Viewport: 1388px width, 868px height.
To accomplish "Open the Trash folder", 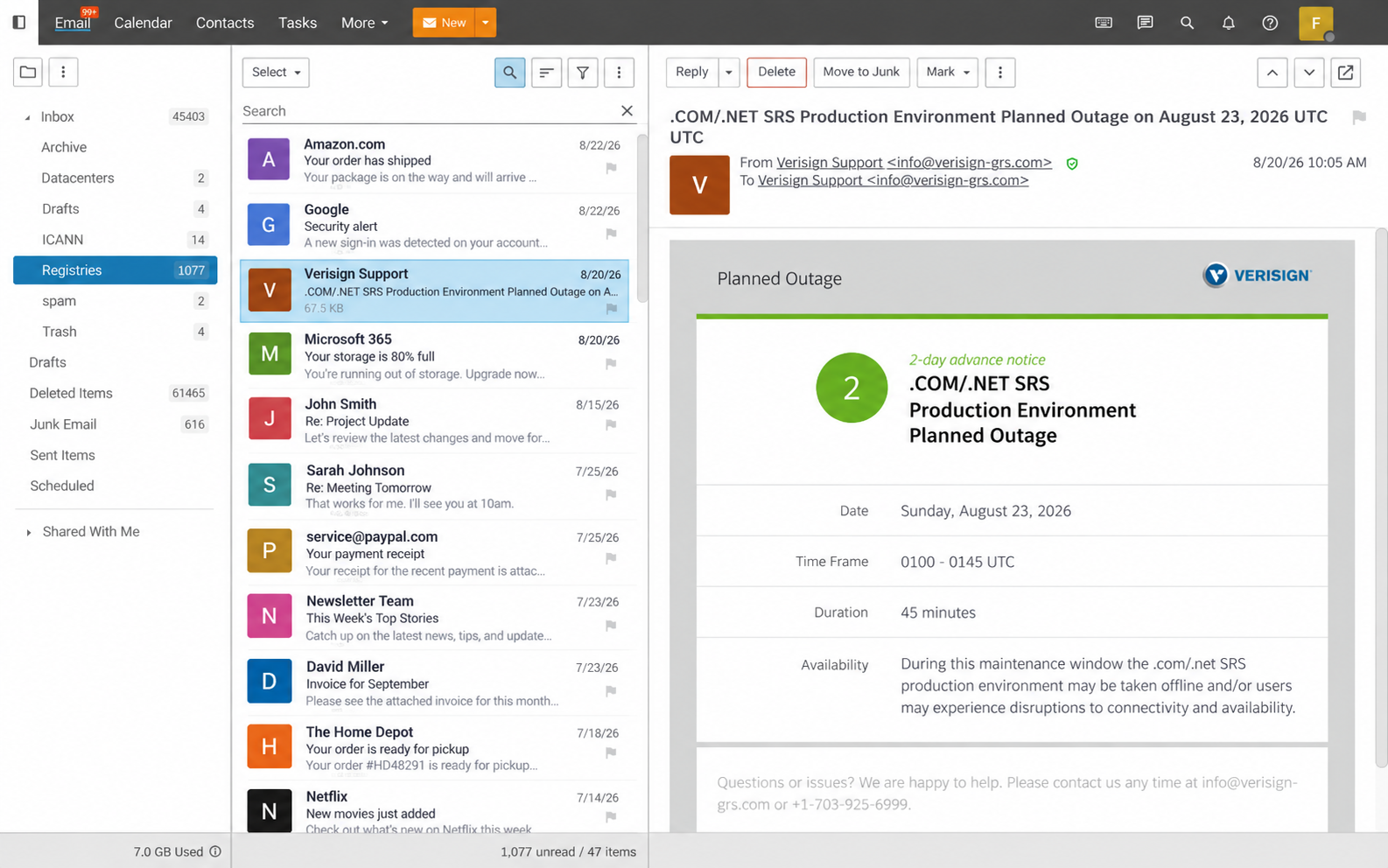I will (x=115, y=332).
